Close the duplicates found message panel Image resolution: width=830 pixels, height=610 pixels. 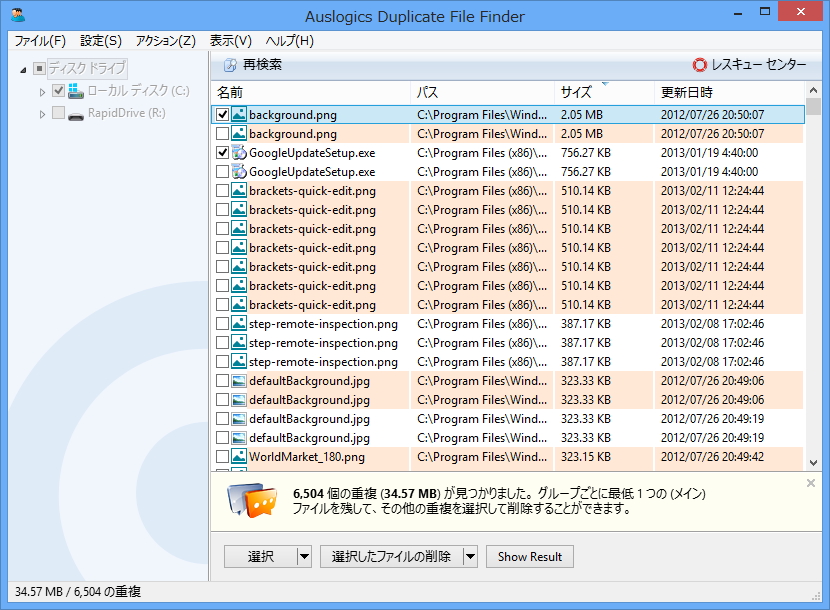point(810,483)
